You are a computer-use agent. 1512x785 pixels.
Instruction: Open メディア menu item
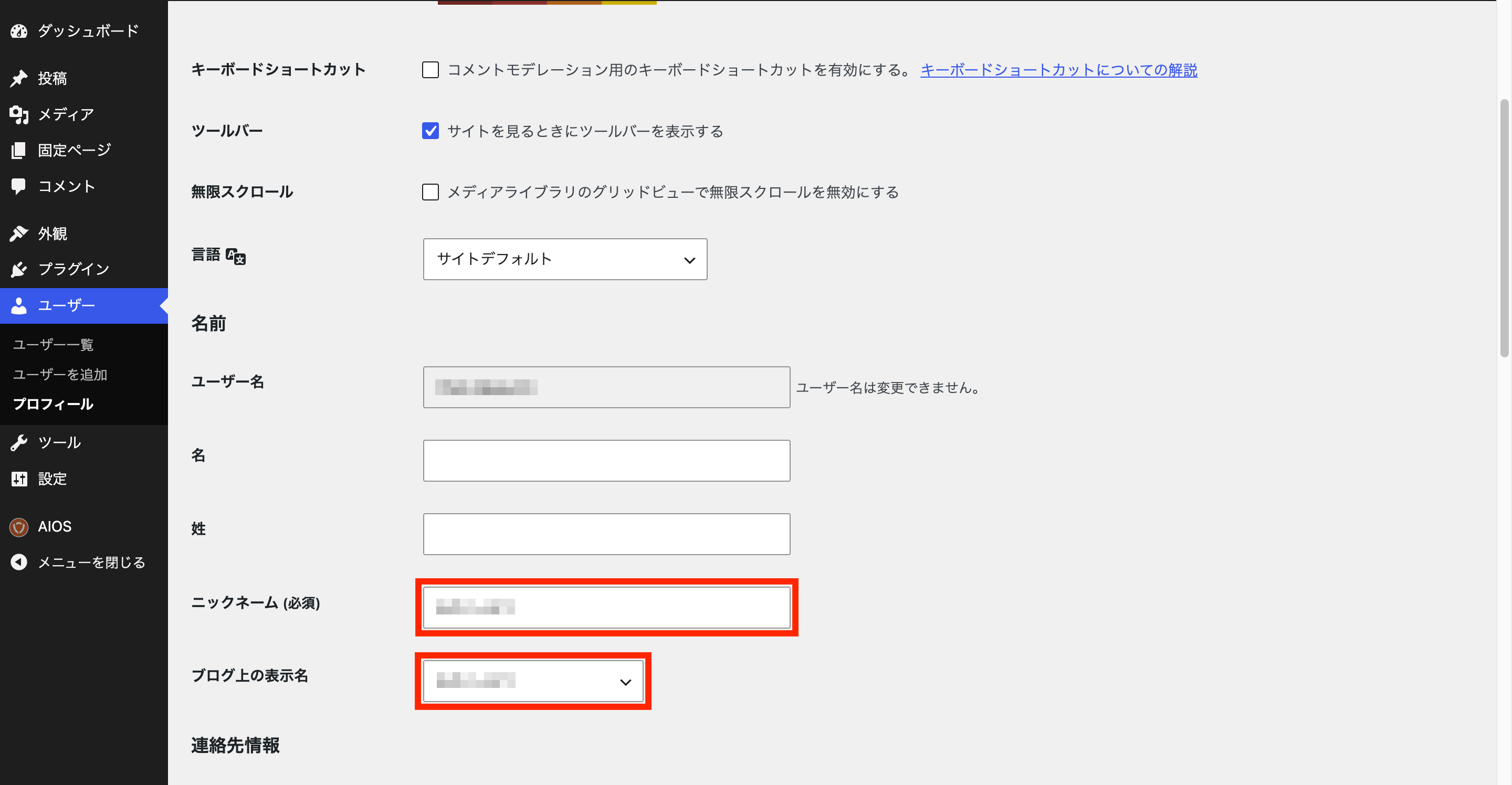point(84,114)
